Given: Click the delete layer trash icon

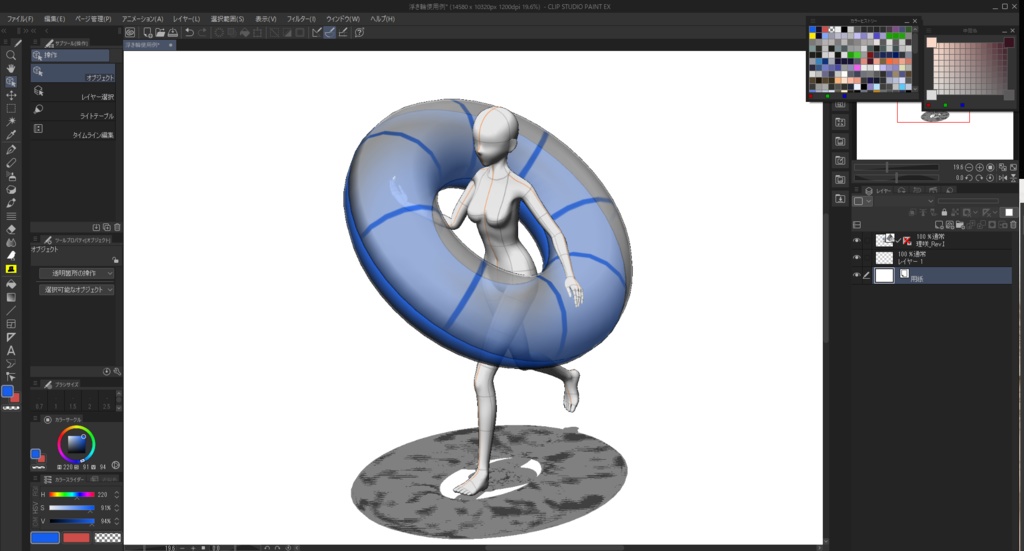Looking at the screenshot, I should 1013,225.
